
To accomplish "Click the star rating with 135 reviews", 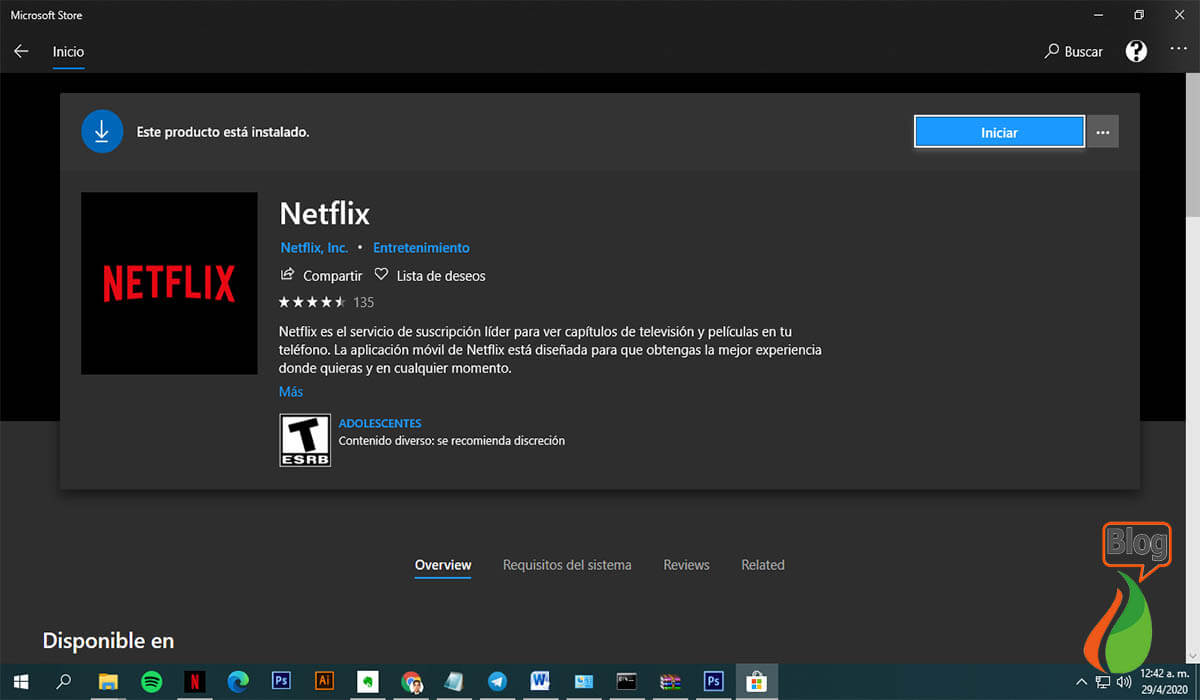I will (326, 302).
